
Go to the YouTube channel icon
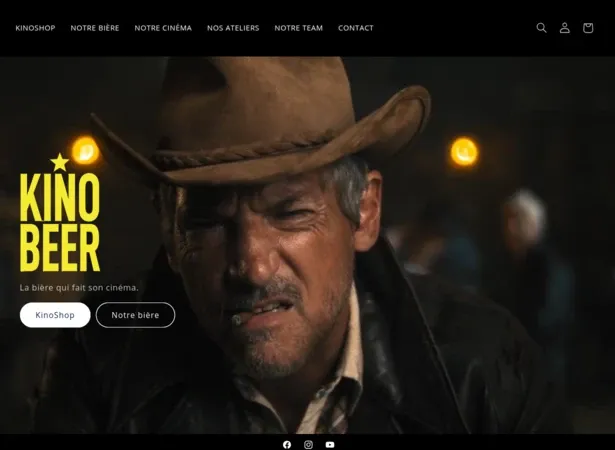click(x=330, y=444)
